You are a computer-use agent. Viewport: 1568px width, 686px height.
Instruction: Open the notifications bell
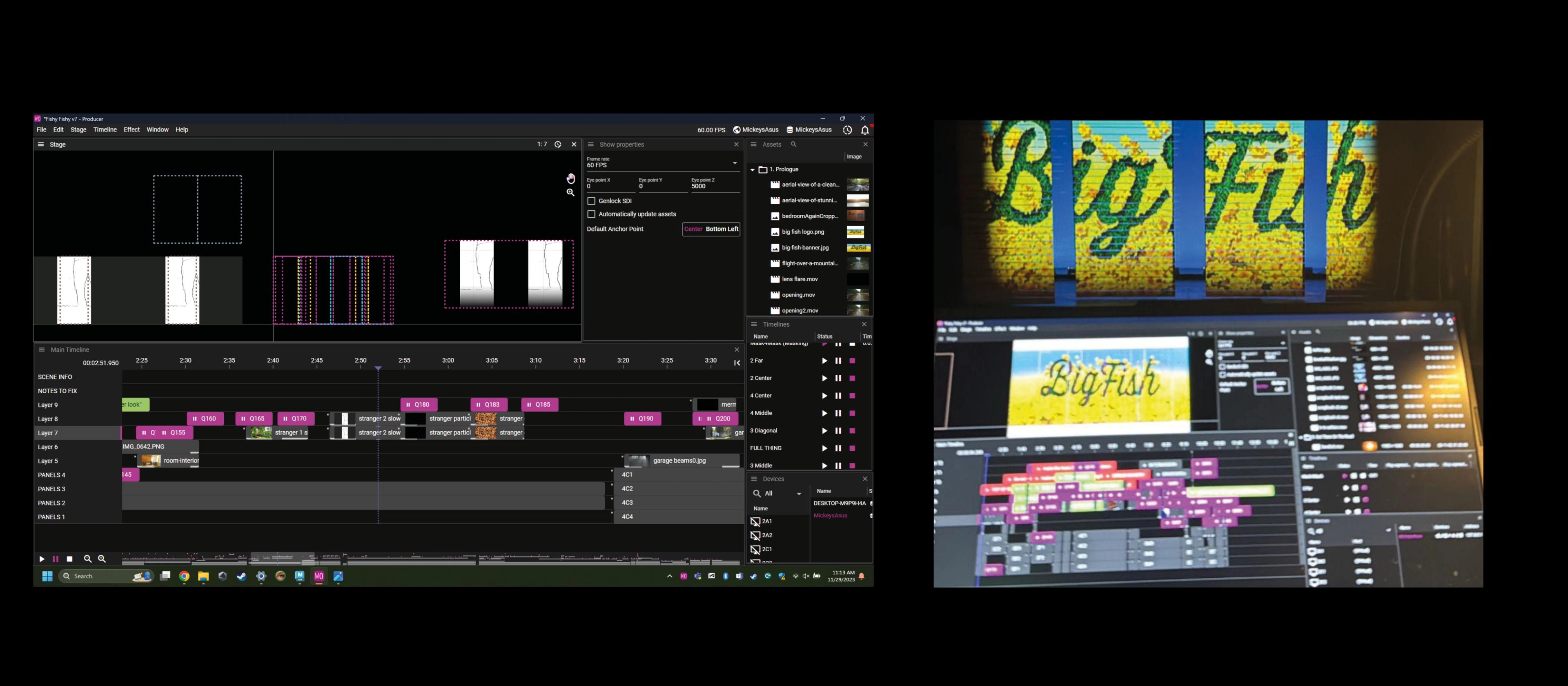tap(864, 130)
